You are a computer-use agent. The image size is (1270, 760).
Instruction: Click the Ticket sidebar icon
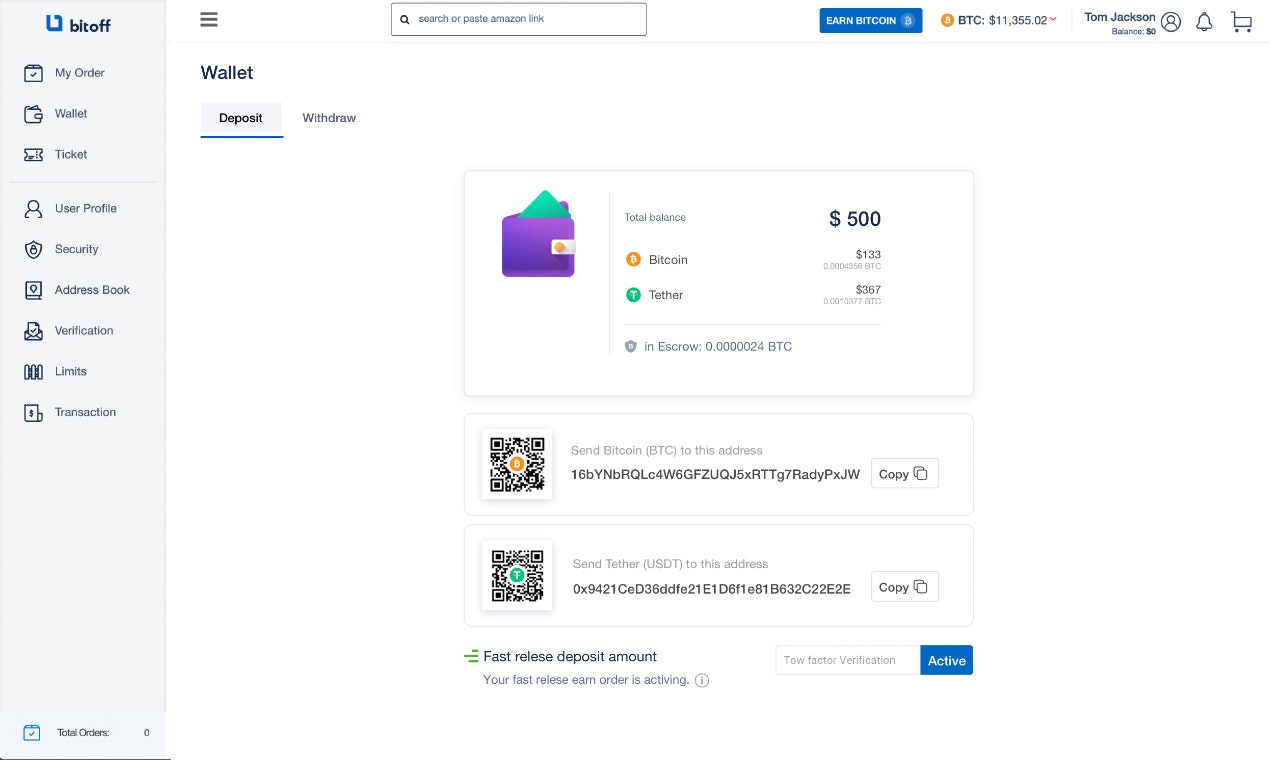(33, 155)
